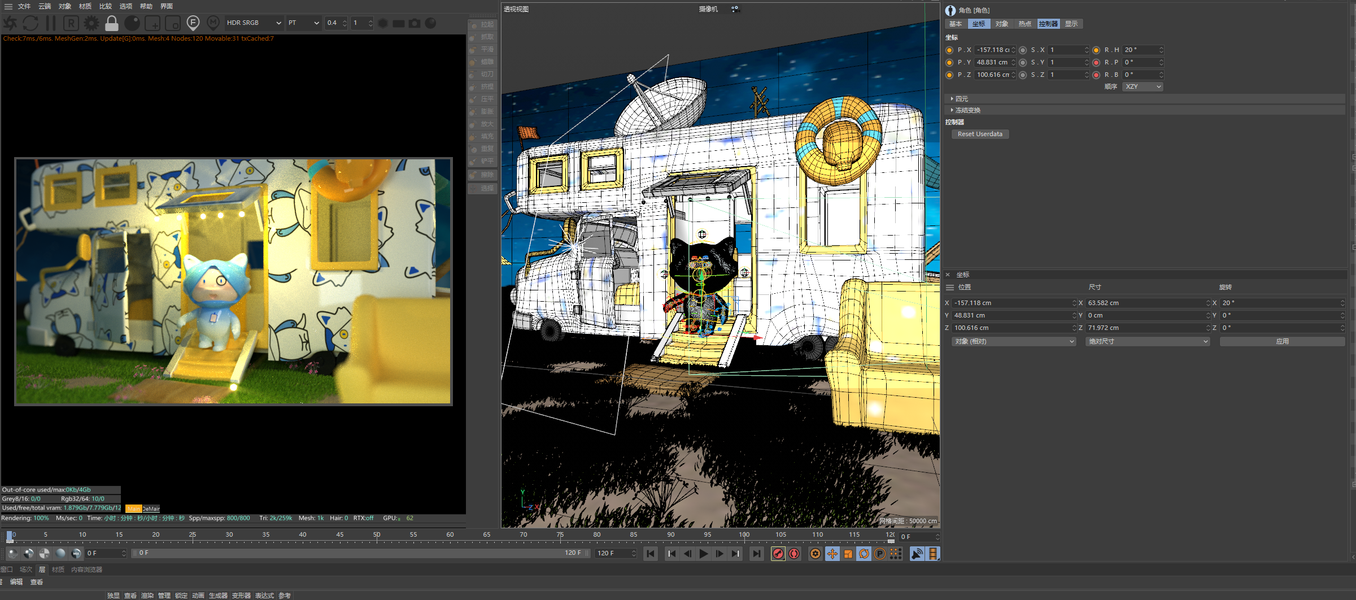Screen dimensions: 1356x600
Task: Switch to the 对象 attribute tab
Action: [x=1002, y=23]
